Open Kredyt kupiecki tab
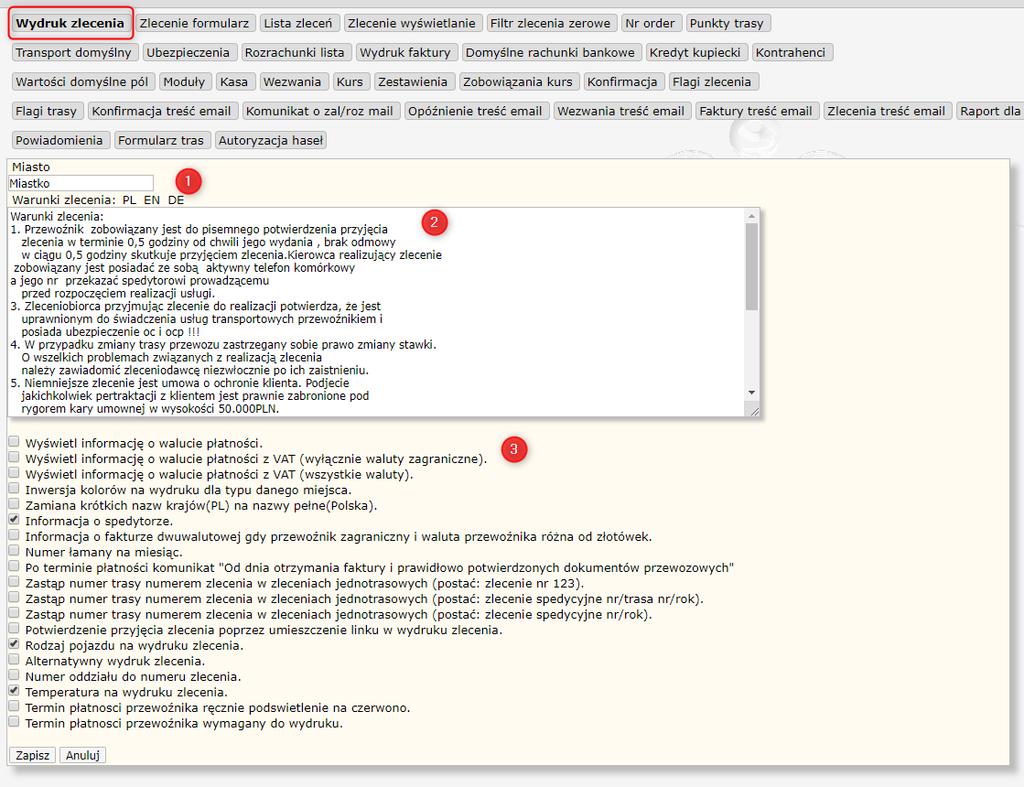Viewport: 1024px width, 787px height. tap(695, 52)
